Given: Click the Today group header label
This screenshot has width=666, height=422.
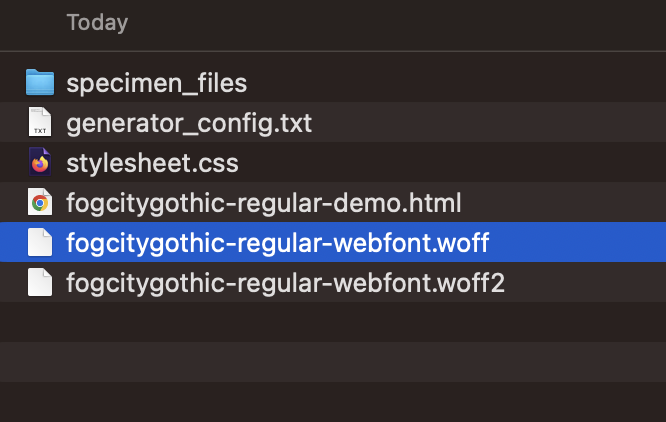Looking at the screenshot, I should tap(97, 22).
